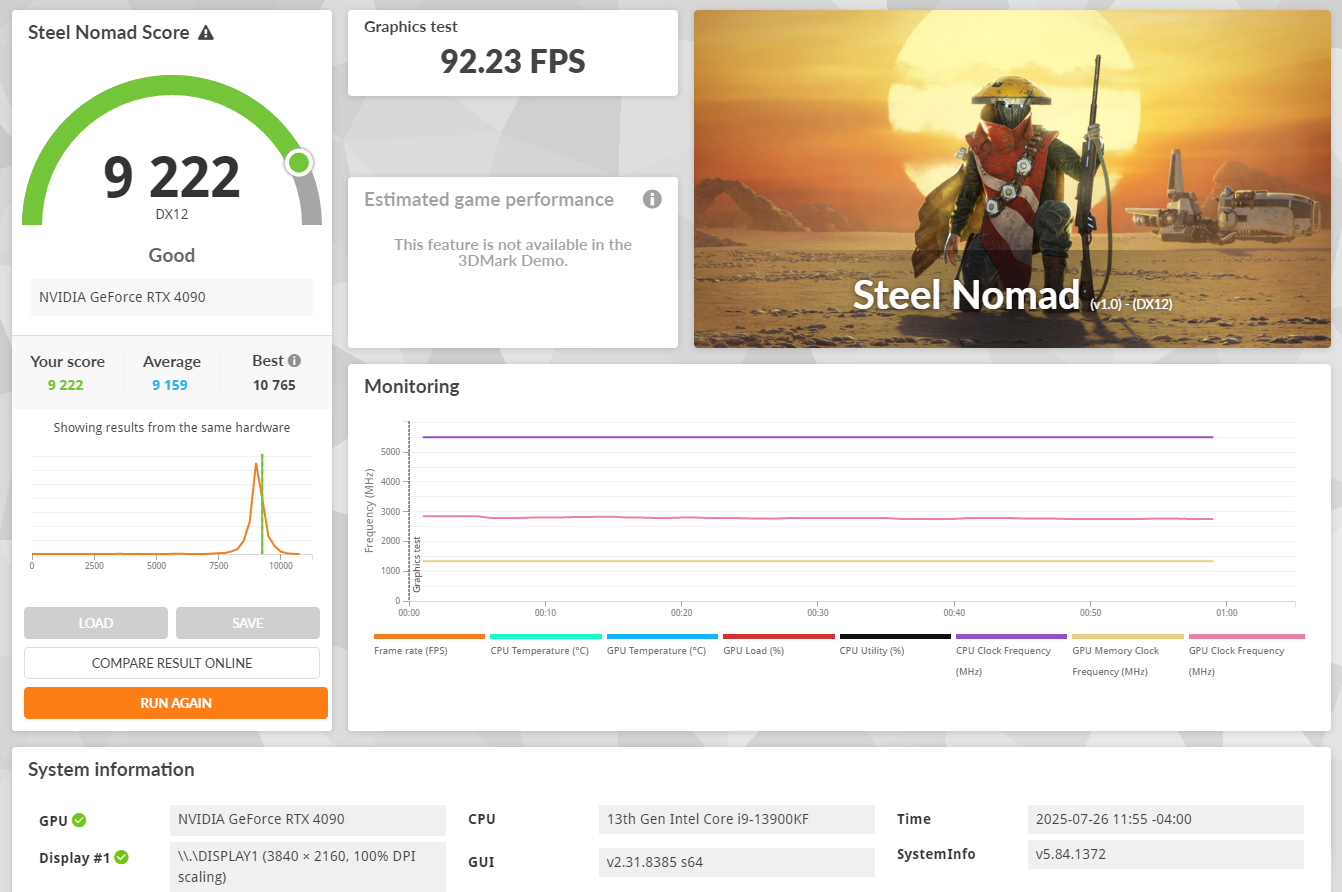Viewport: 1342px width, 892px height.
Task: Click the GUI version v2.31.8385 s64
Action: coord(737,862)
